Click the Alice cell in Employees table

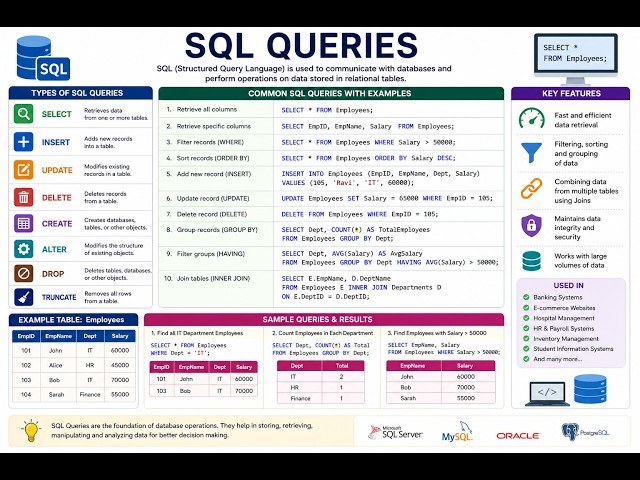pyautogui.click(x=56, y=365)
